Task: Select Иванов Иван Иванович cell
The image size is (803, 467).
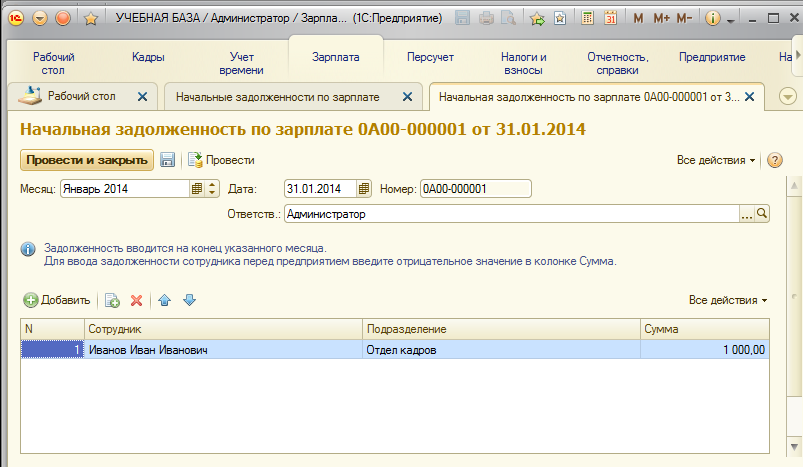Action: tap(223, 350)
